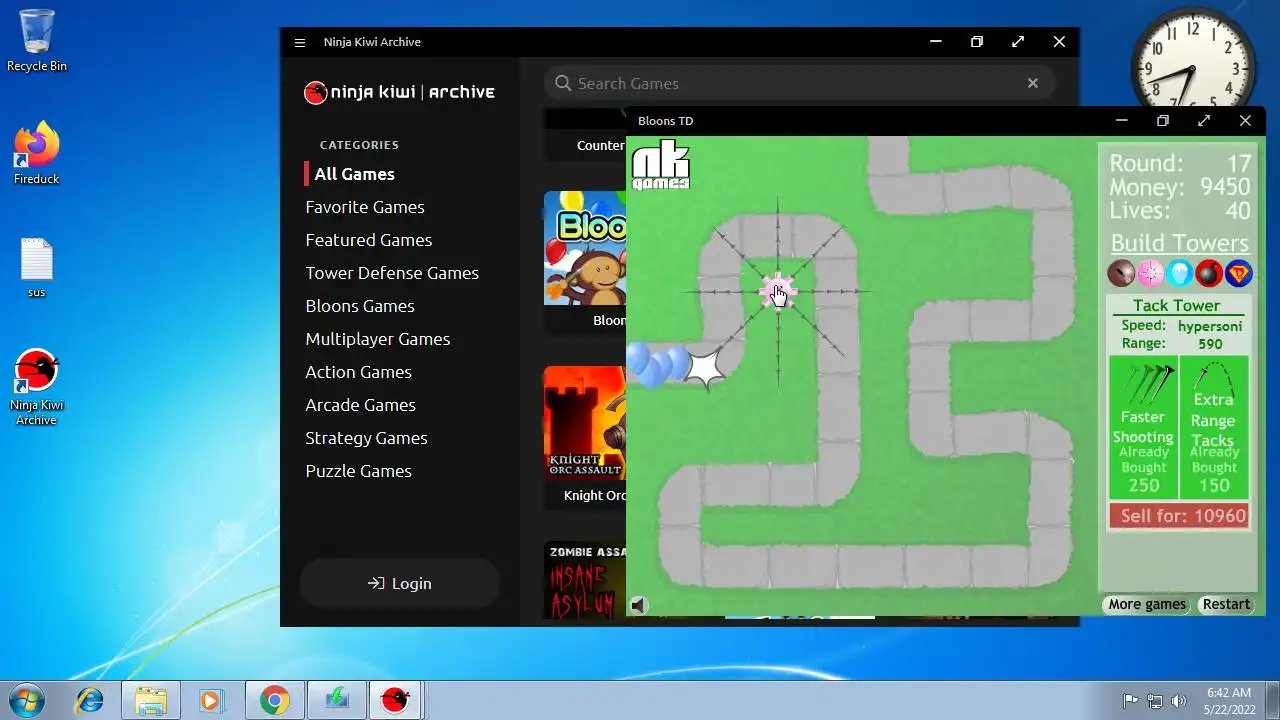Open the Recycle Bin desktop icon
Viewport: 1280px width, 720px height.
point(37,41)
